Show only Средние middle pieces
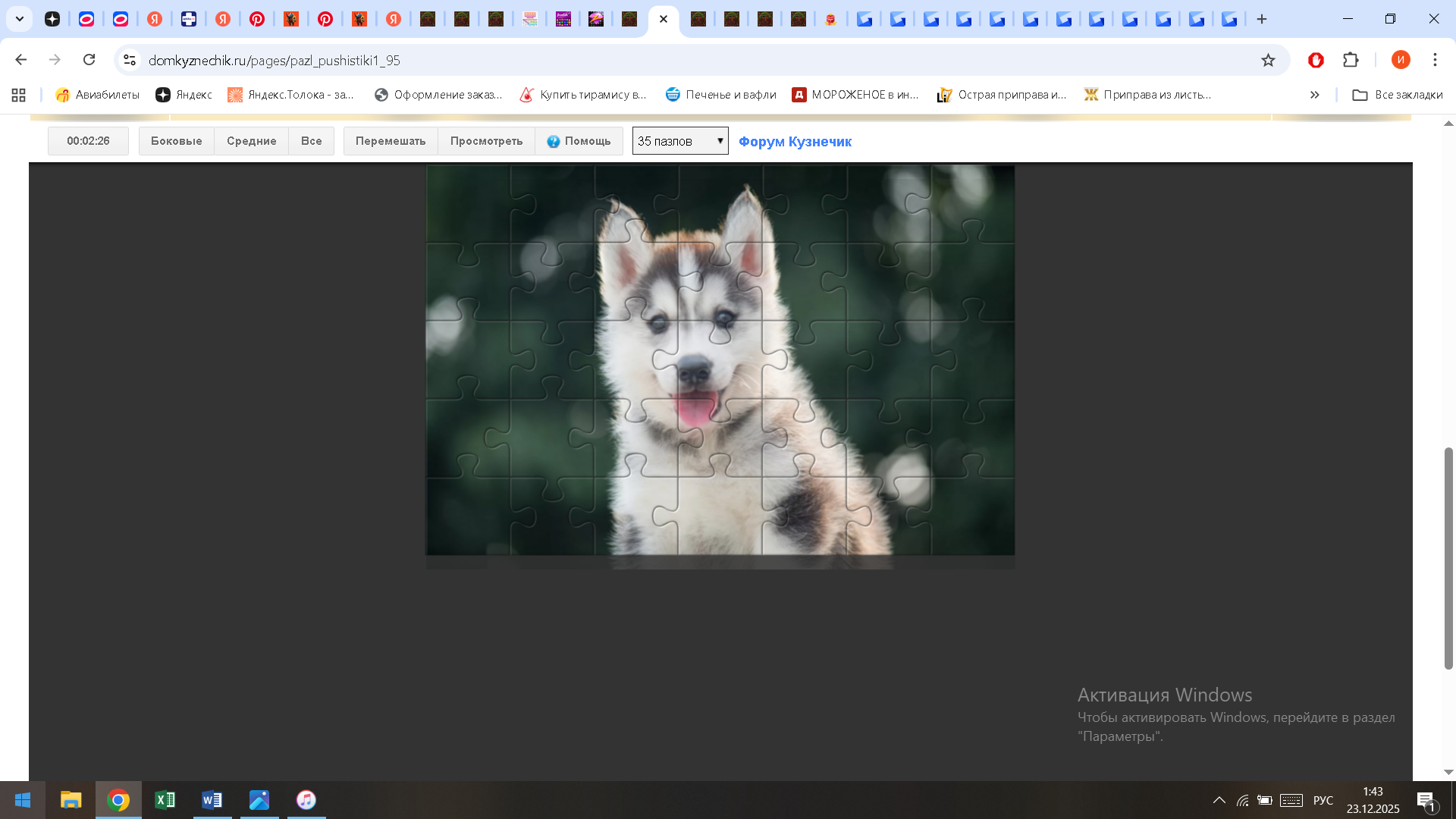 click(x=251, y=141)
